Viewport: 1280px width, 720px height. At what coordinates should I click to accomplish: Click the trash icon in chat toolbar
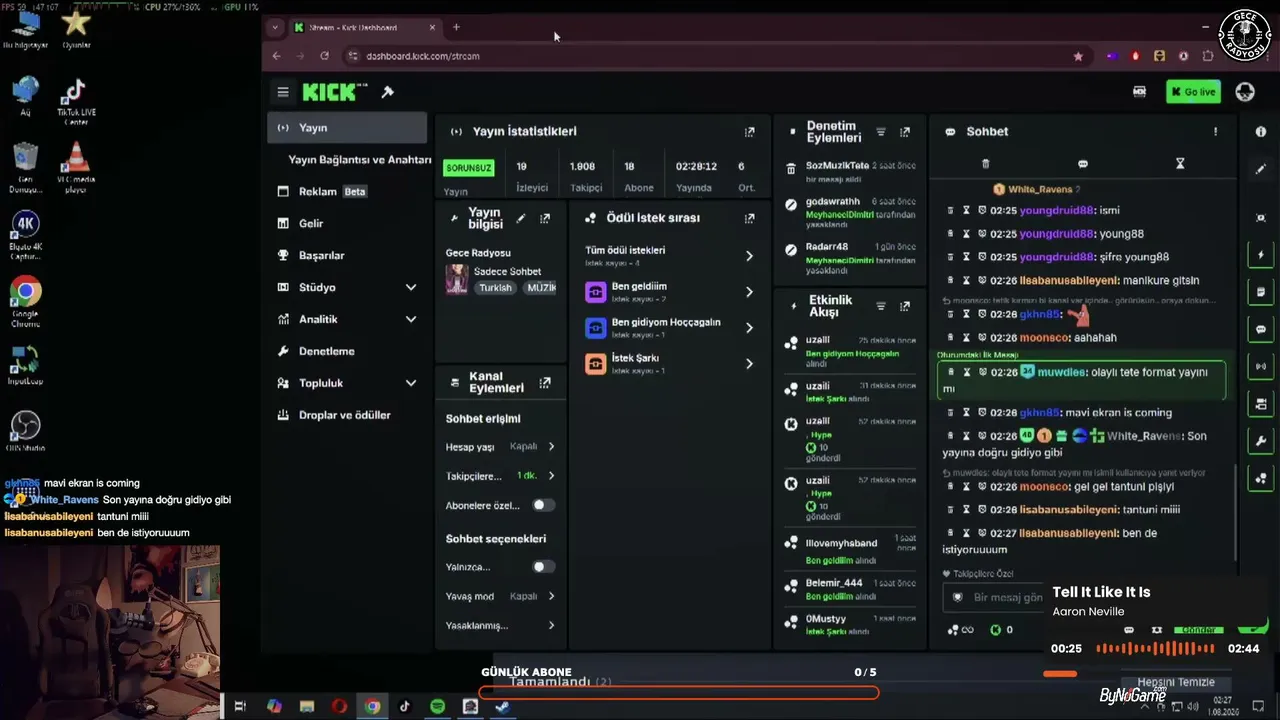(985, 163)
